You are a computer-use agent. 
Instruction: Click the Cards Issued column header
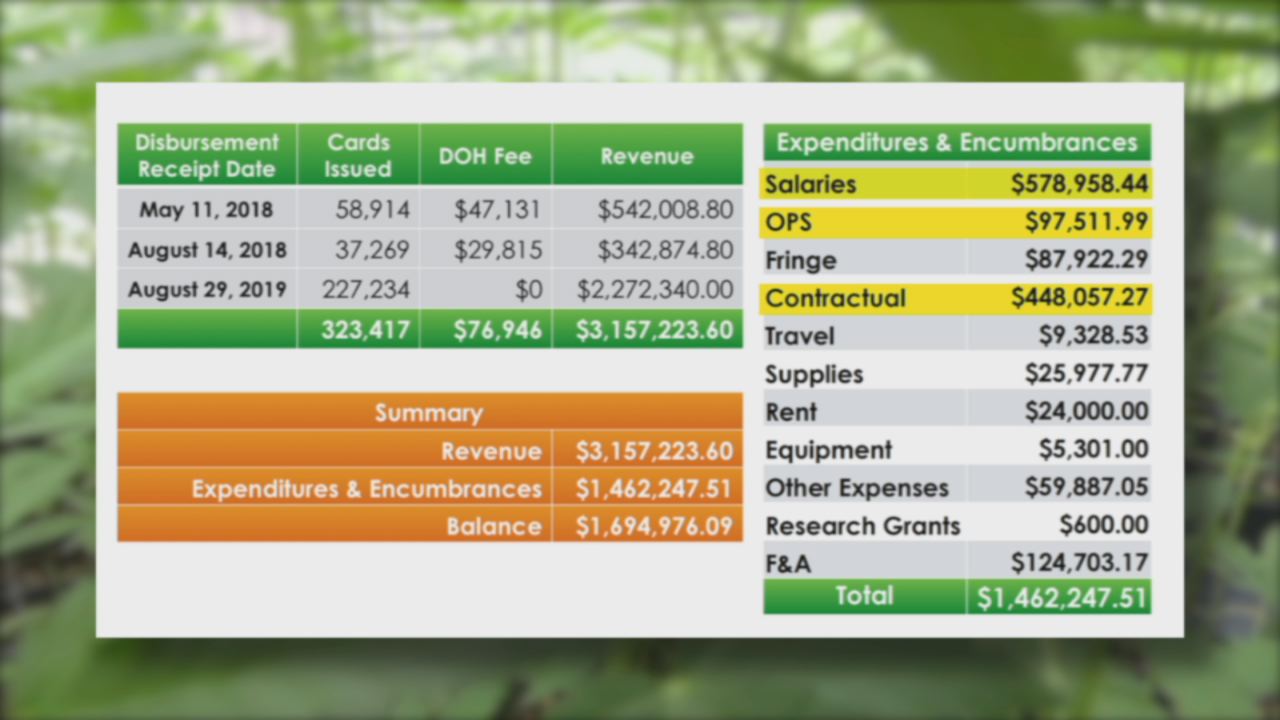[358, 155]
